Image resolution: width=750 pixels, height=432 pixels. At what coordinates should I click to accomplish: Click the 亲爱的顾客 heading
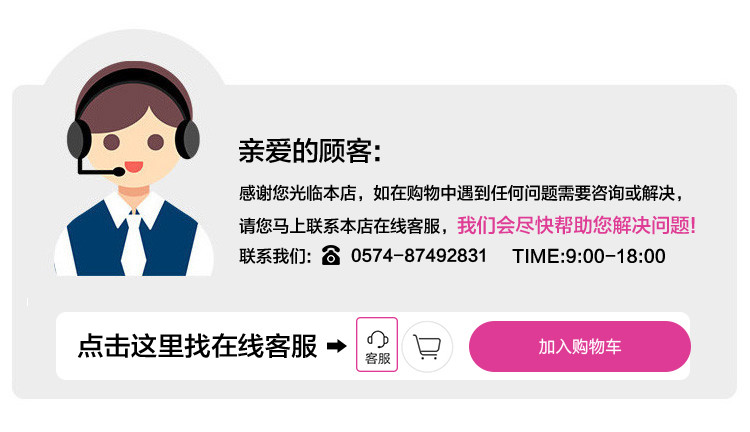310,151
